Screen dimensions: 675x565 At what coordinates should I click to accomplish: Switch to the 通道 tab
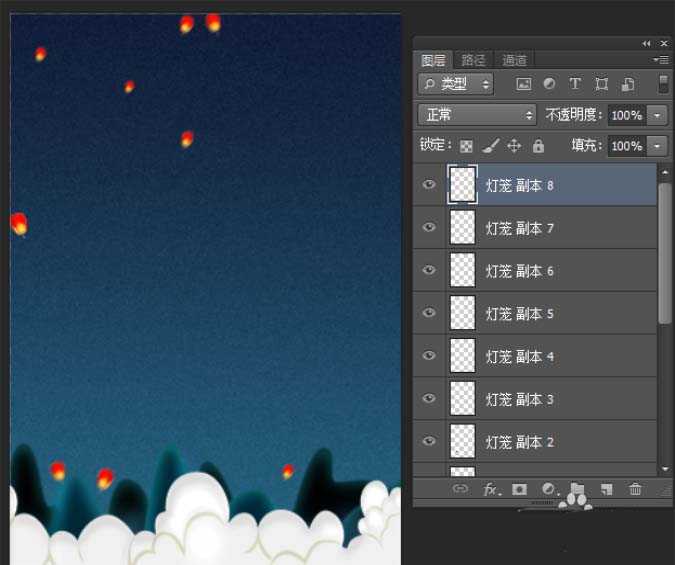[514, 60]
